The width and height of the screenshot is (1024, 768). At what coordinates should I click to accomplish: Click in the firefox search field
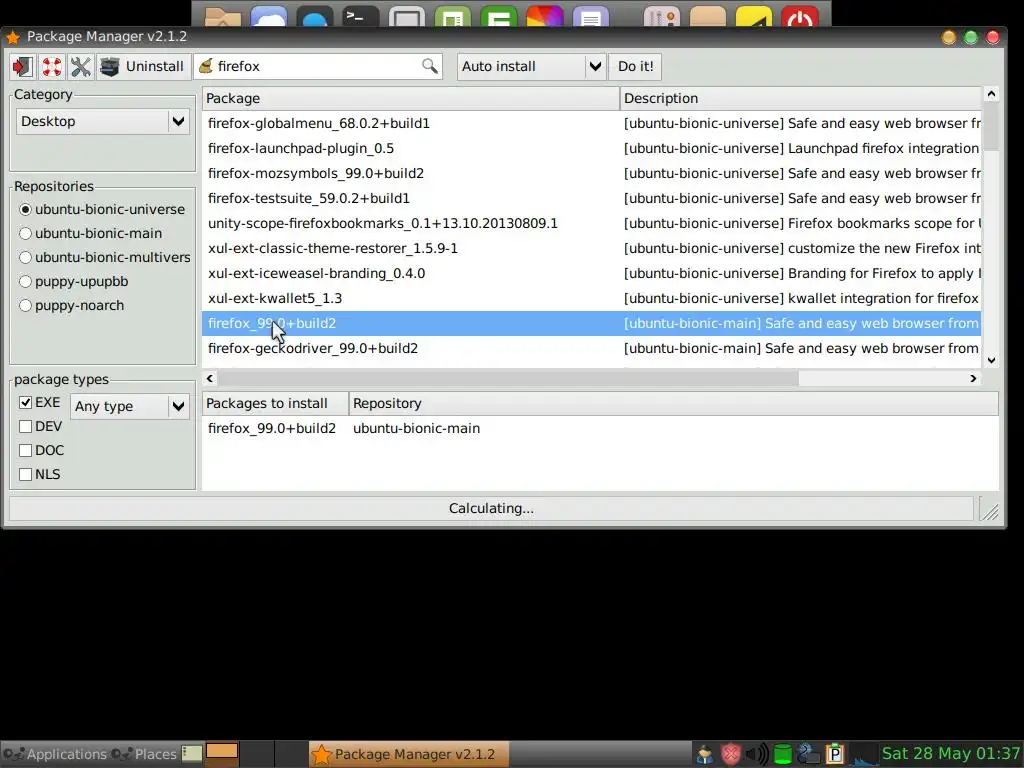(318, 66)
